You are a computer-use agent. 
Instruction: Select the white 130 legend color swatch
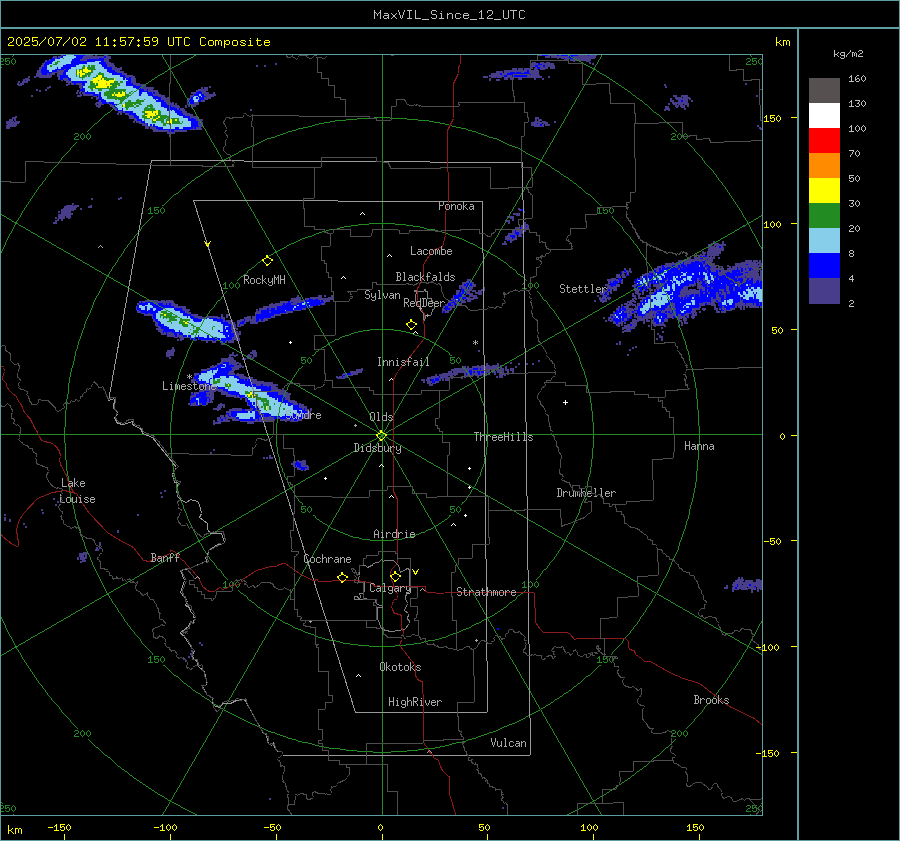[824, 115]
